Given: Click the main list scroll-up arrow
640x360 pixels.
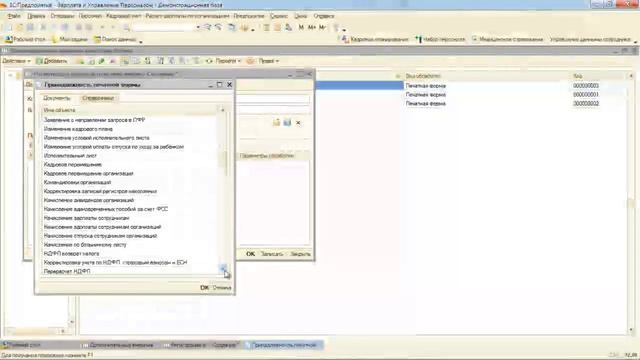Looking at the screenshot, I should click(631, 76).
